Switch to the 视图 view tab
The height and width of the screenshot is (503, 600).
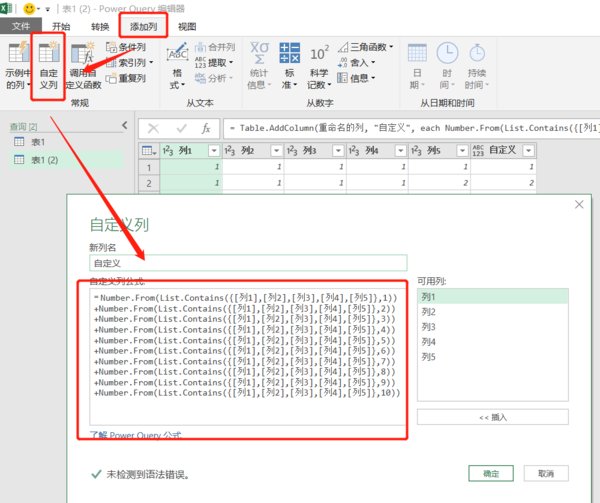tap(187, 26)
